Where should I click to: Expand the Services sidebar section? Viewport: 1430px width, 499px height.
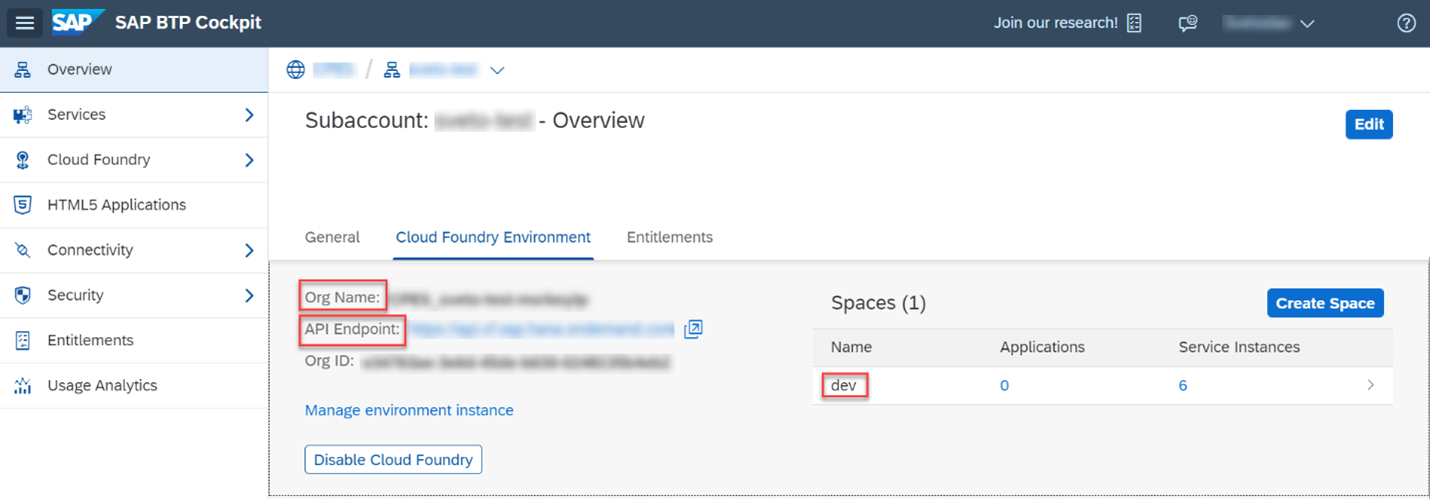tap(249, 115)
